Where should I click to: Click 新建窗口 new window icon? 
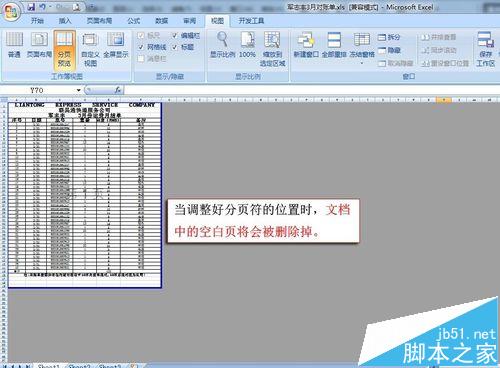[306, 45]
